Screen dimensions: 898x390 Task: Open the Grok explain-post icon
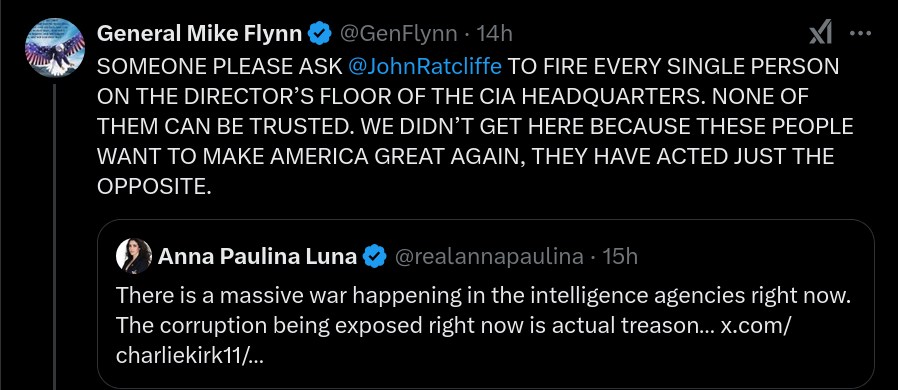(821, 34)
